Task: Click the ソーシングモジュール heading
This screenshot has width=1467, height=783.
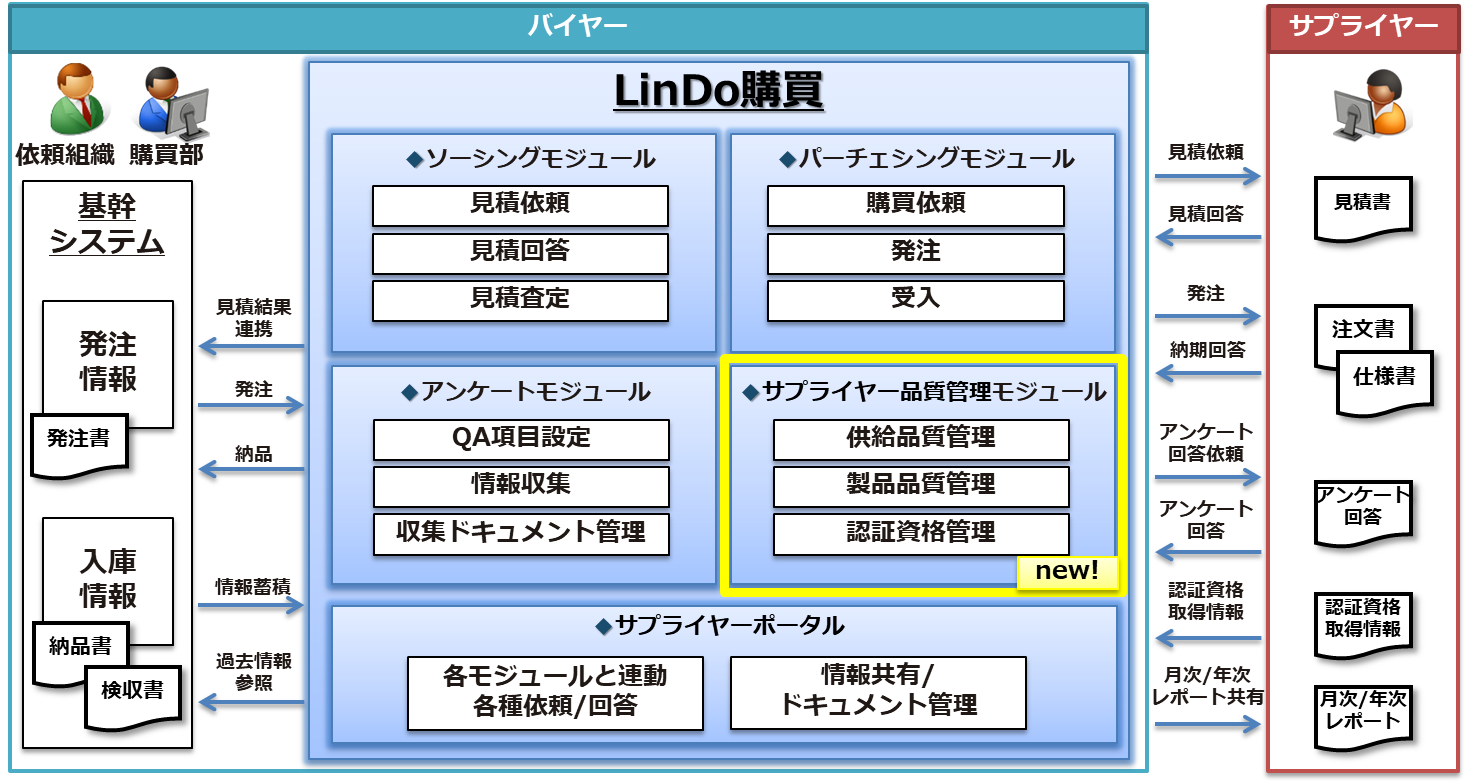Action: tap(530, 159)
